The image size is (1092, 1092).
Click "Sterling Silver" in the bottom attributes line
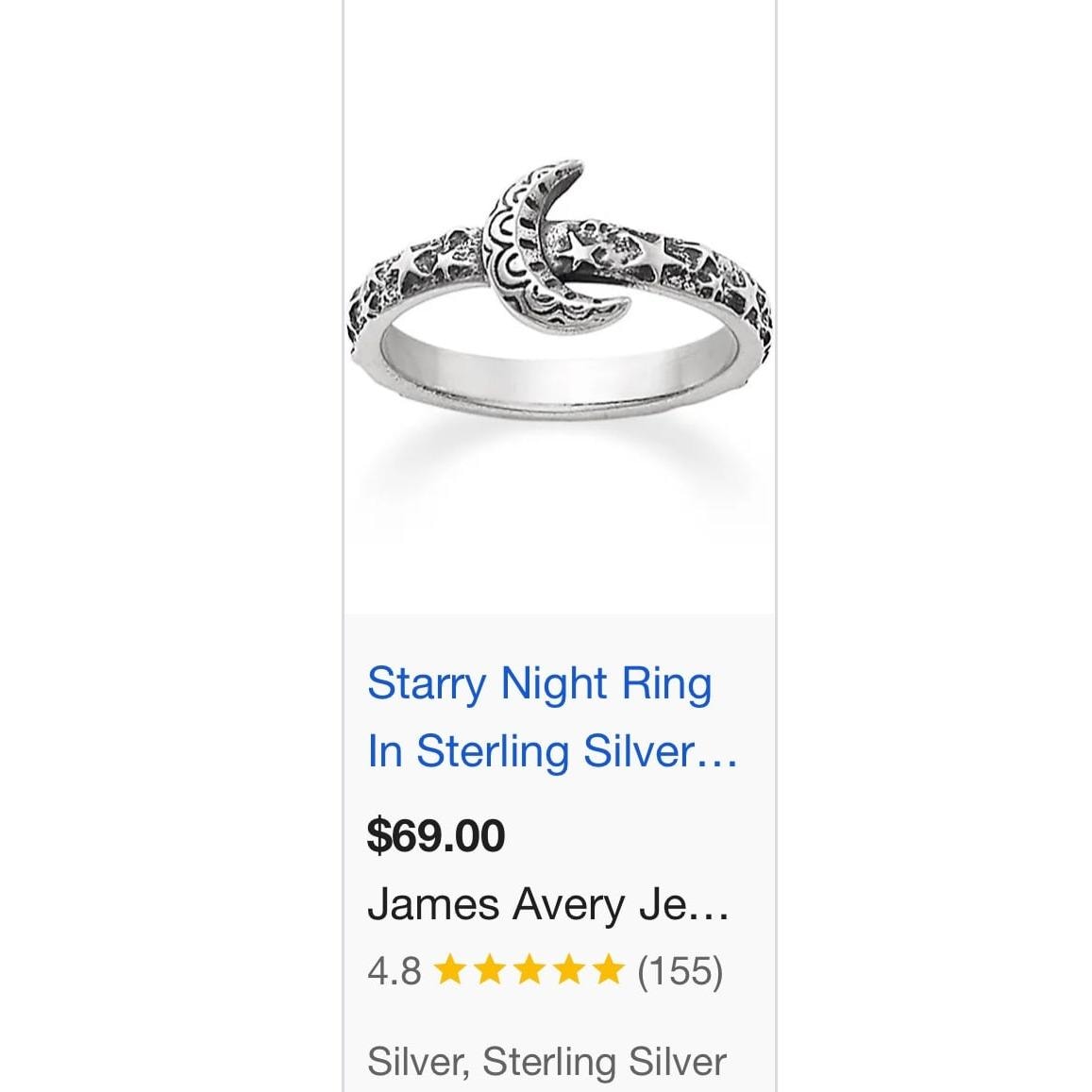(x=604, y=1061)
